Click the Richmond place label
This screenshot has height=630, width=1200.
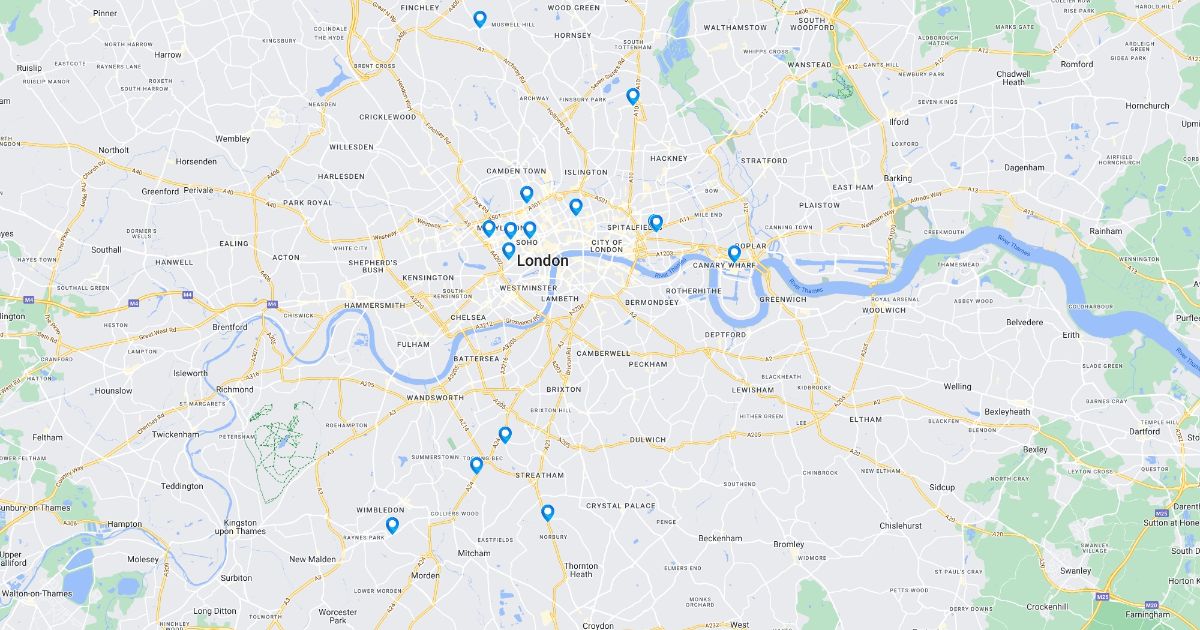235,389
